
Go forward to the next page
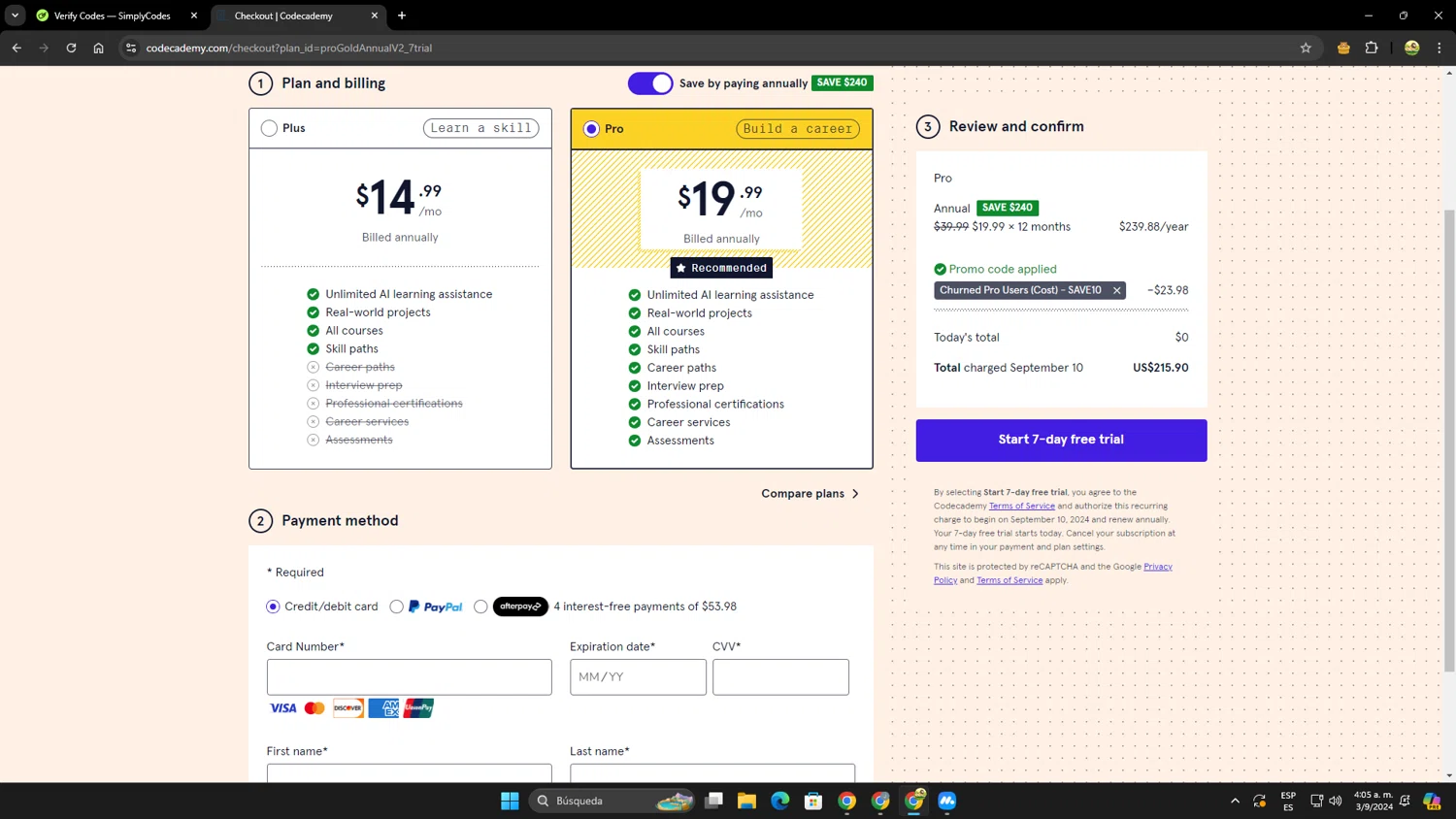(44, 48)
